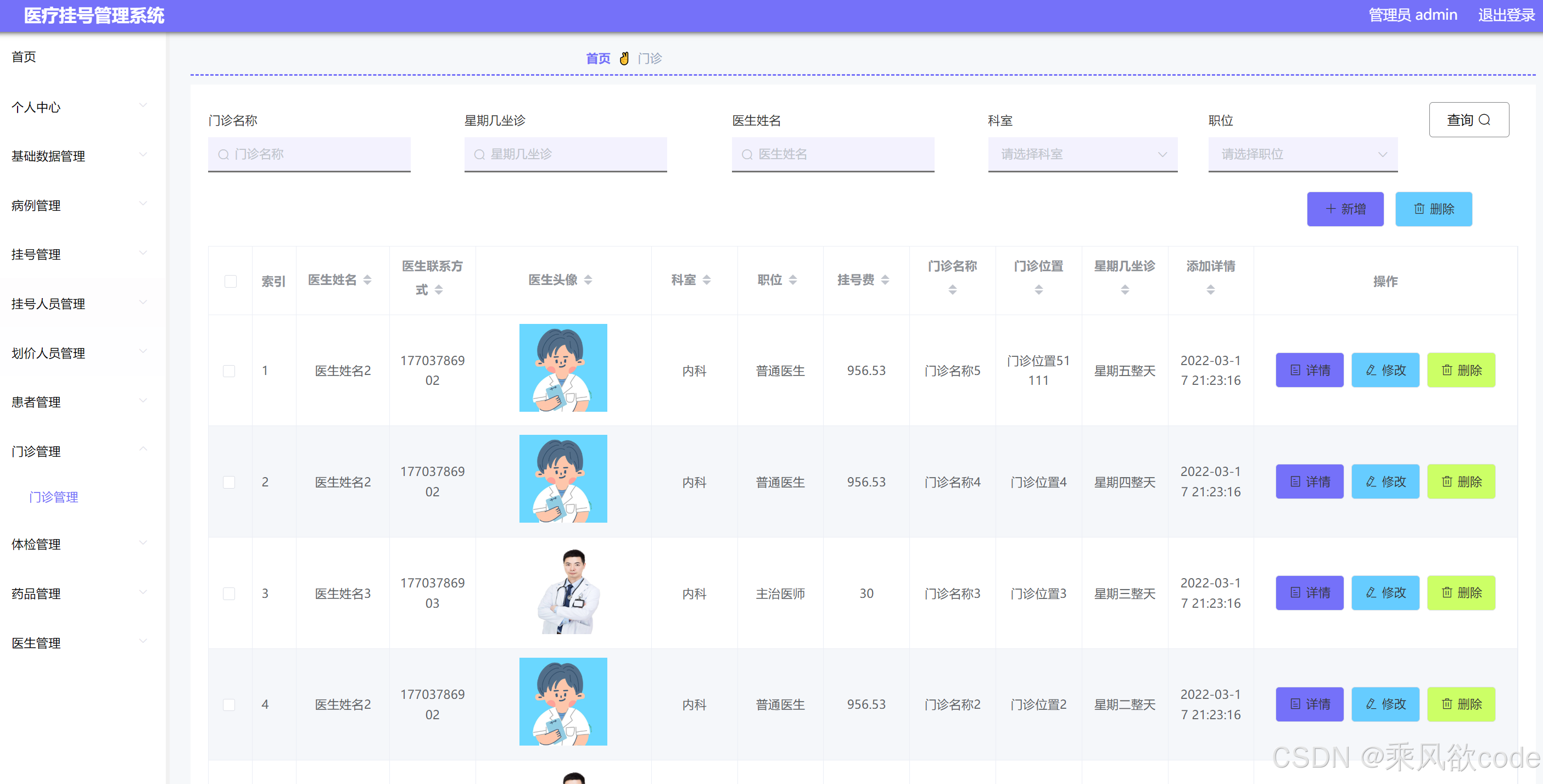Image resolution: width=1543 pixels, height=784 pixels.
Task: Click the search magnifier icon on 查询 button
Action: tap(1484, 120)
